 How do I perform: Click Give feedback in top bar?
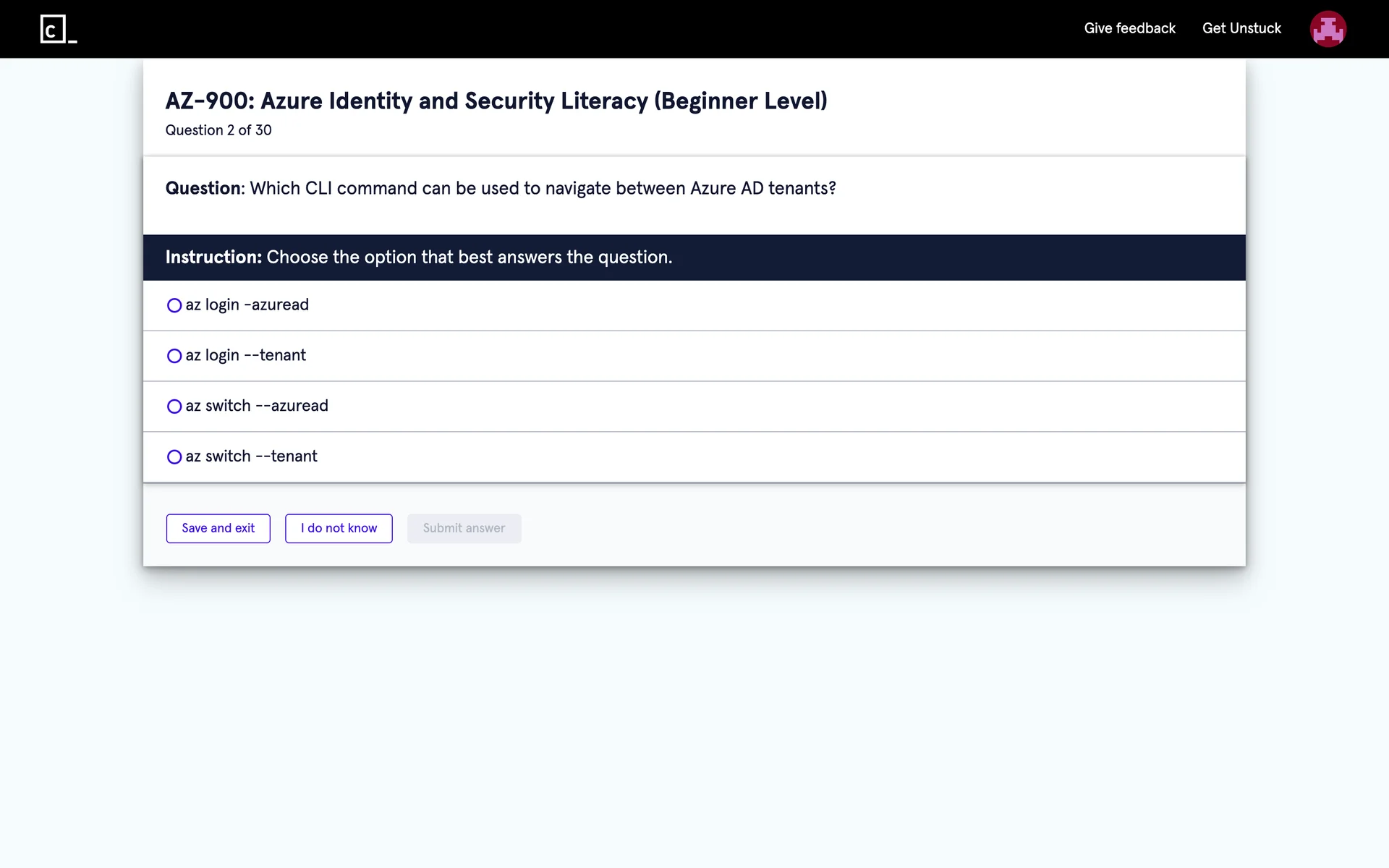pyautogui.click(x=1129, y=28)
